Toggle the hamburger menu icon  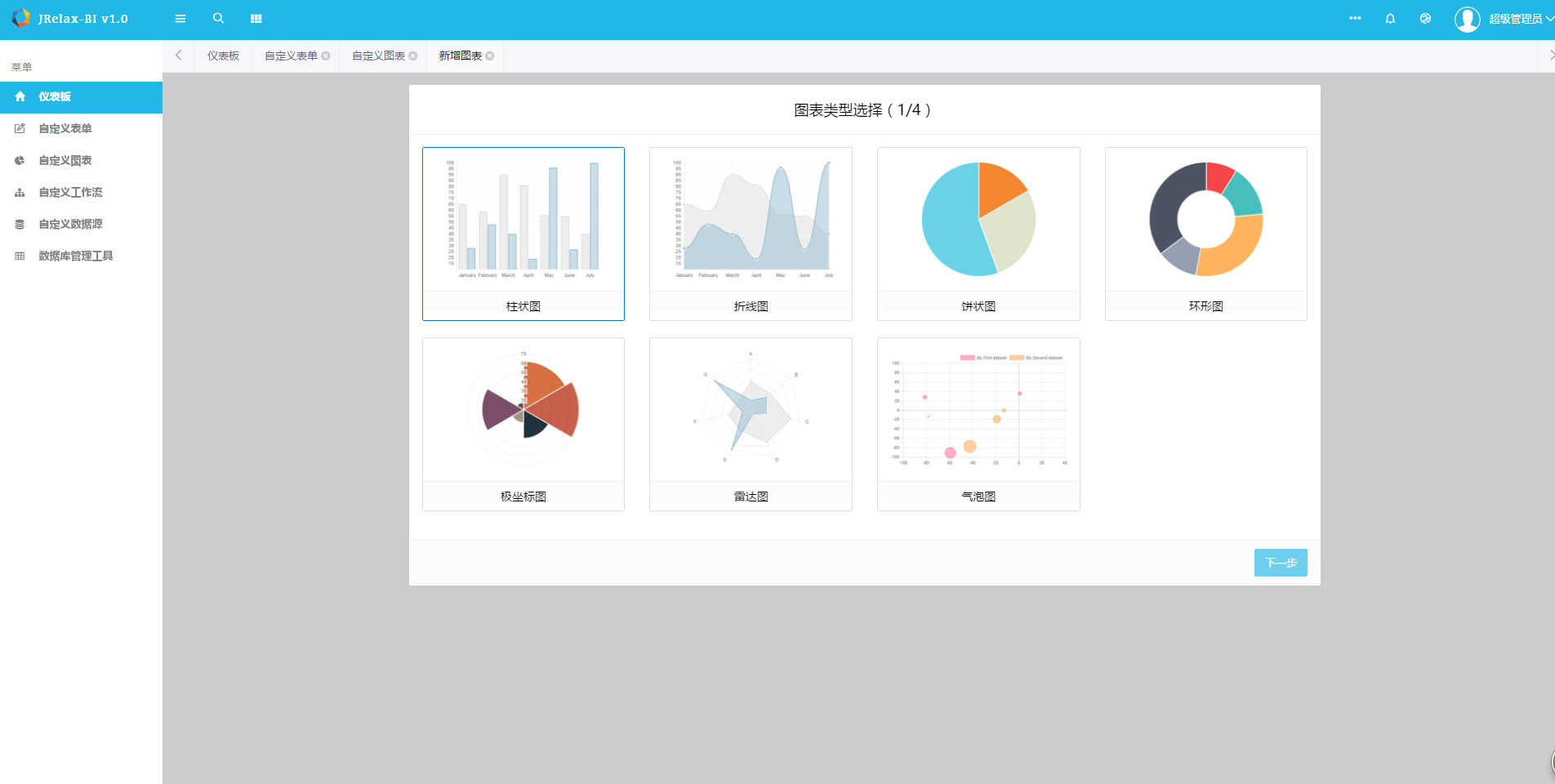180,19
